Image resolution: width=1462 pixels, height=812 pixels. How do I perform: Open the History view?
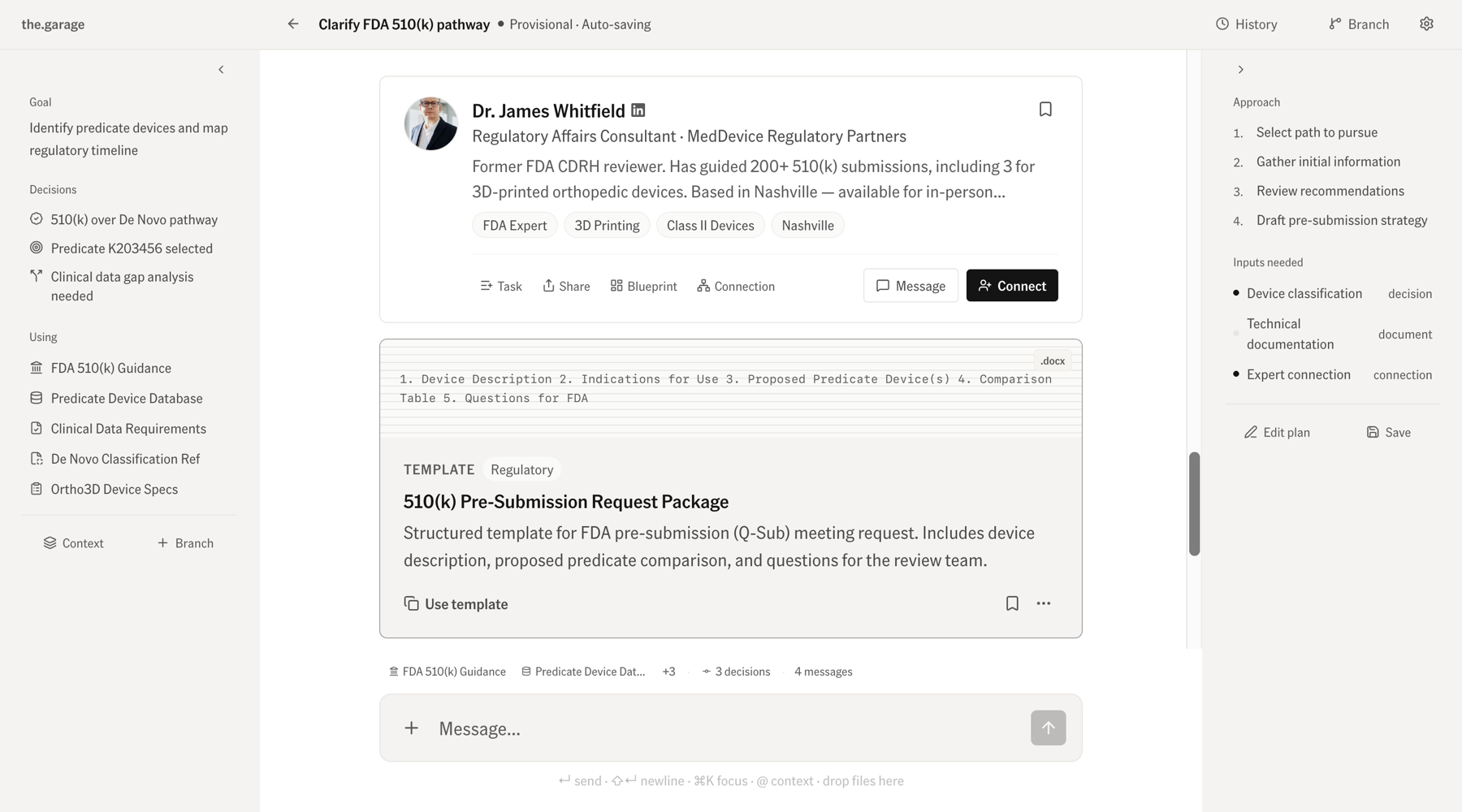click(x=1246, y=24)
